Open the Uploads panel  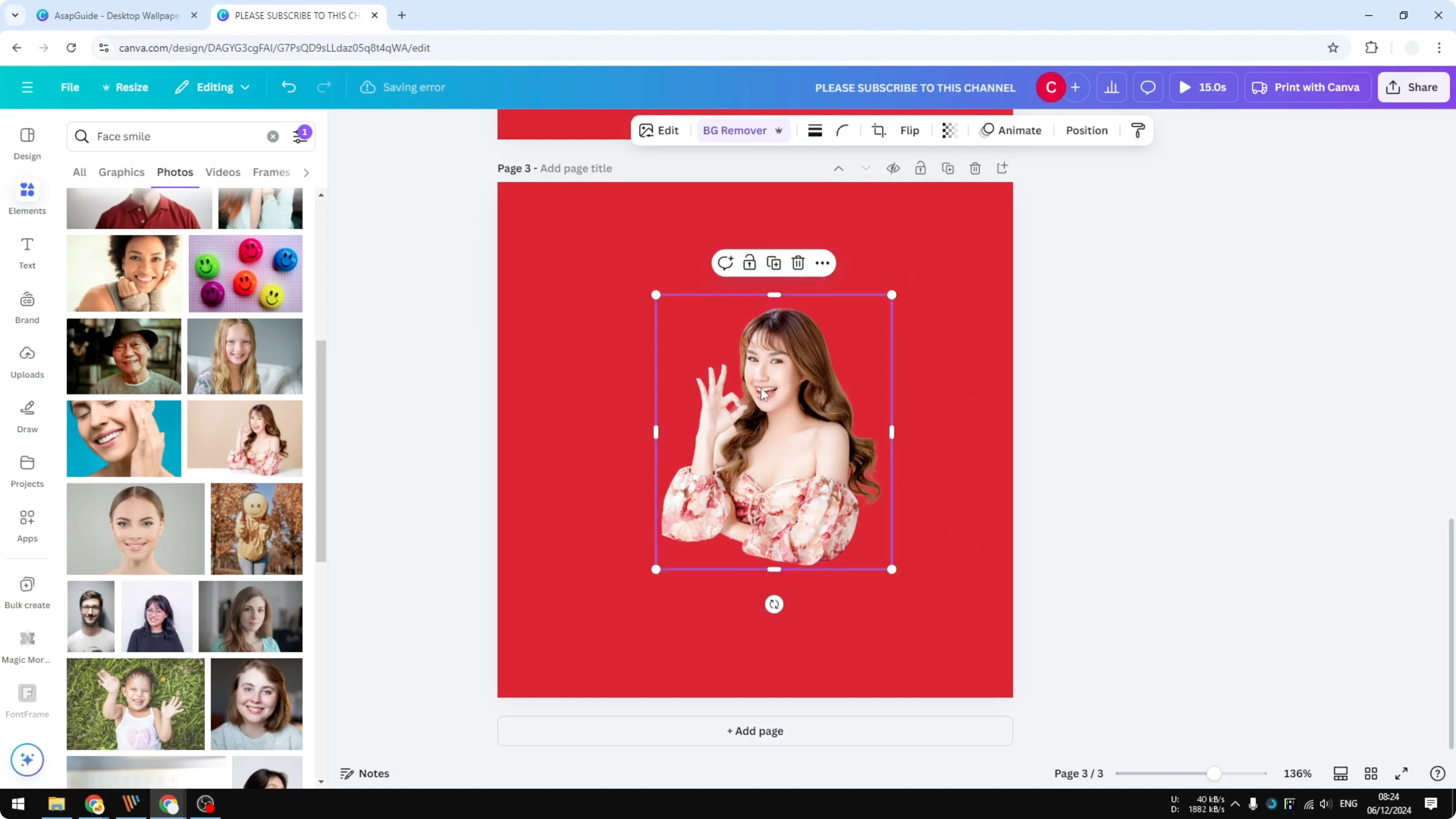(27, 362)
